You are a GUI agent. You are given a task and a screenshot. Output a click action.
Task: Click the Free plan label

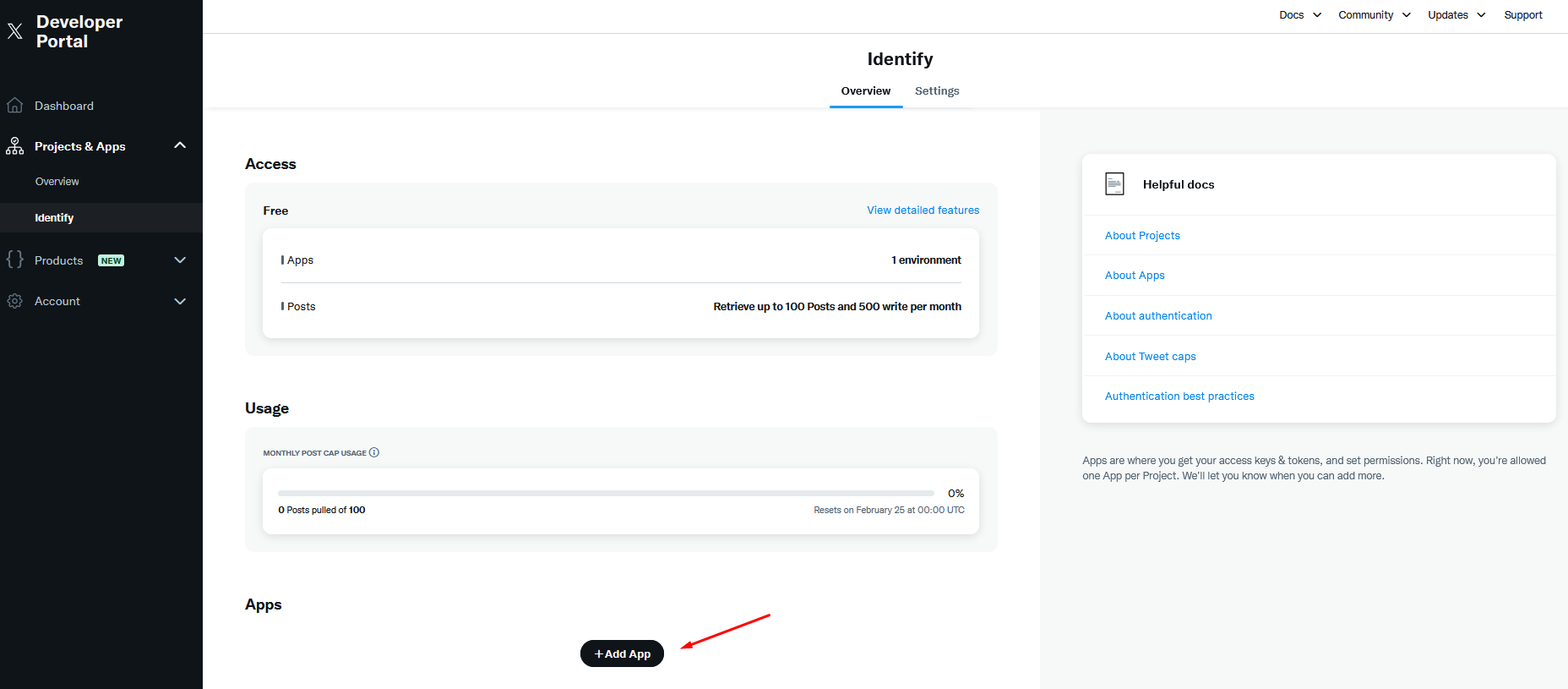pyautogui.click(x=275, y=211)
